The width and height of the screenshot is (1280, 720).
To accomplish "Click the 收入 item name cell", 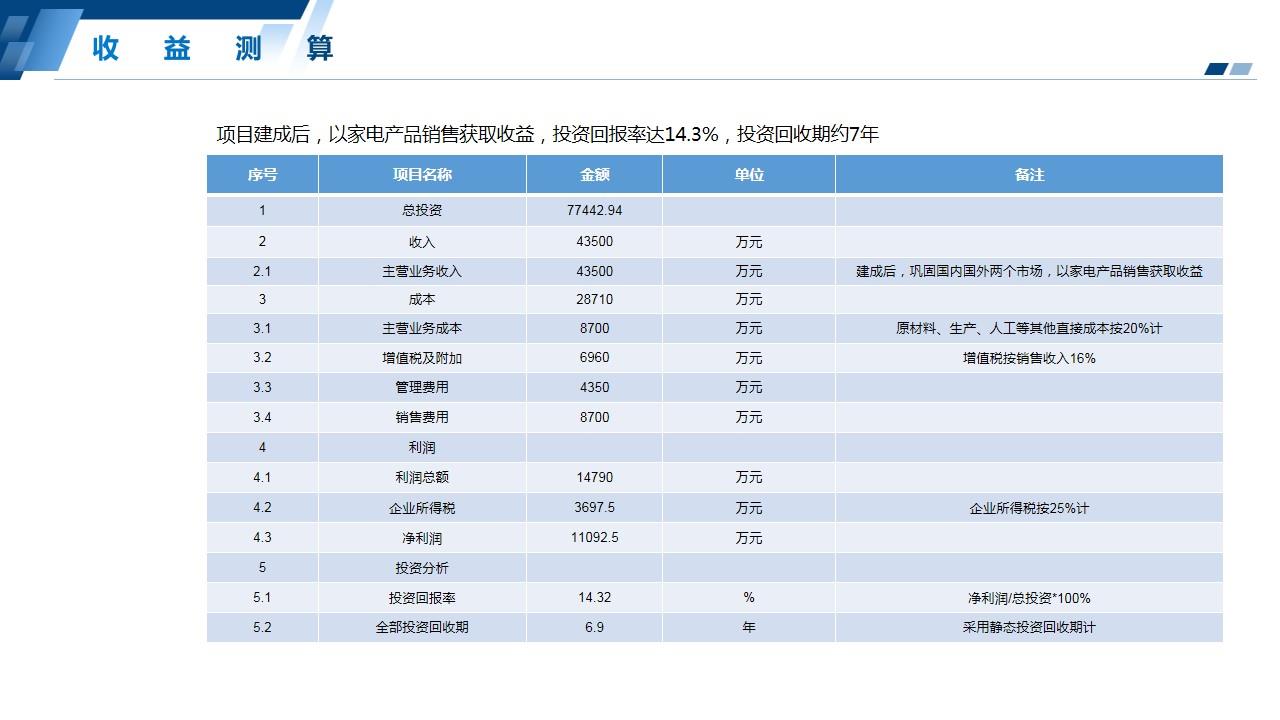I will (x=422, y=242).
